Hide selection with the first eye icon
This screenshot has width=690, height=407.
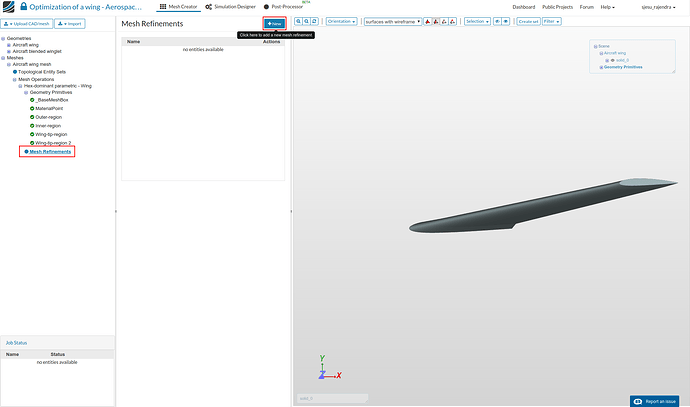pyautogui.click(x=497, y=21)
